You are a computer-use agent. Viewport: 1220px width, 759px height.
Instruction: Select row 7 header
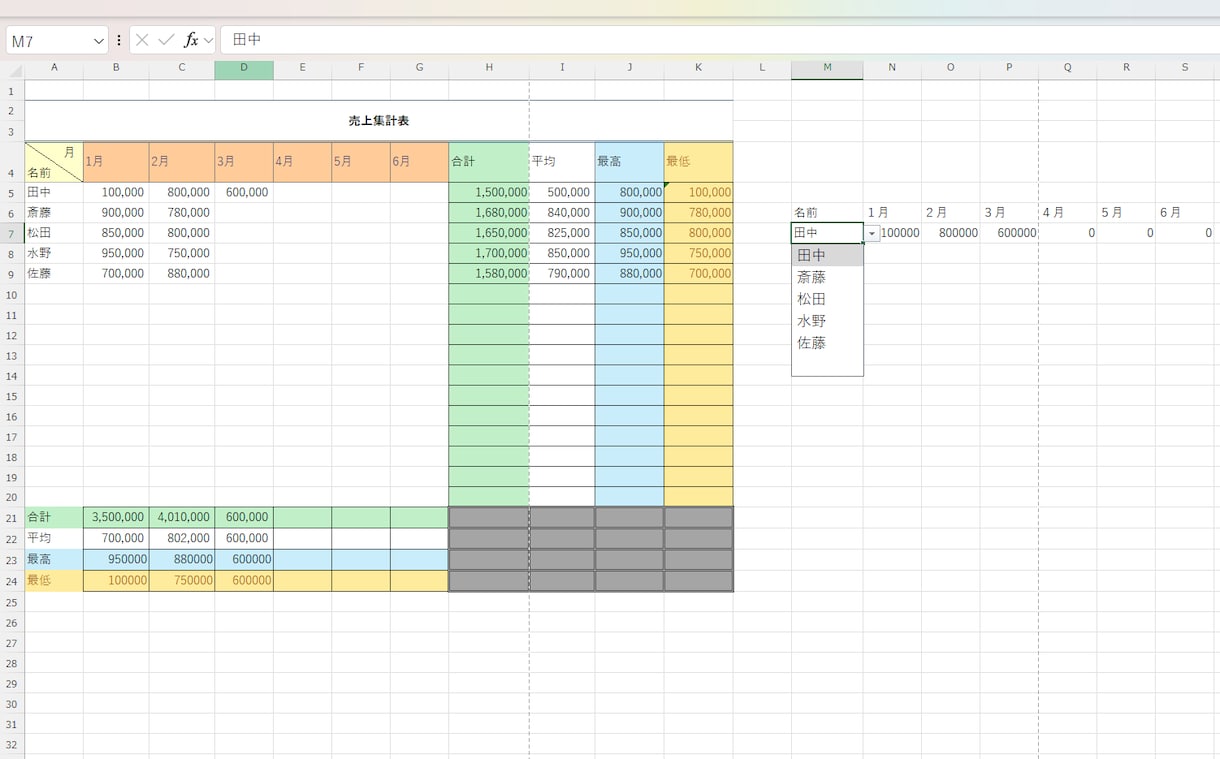click(x=12, y=233)
